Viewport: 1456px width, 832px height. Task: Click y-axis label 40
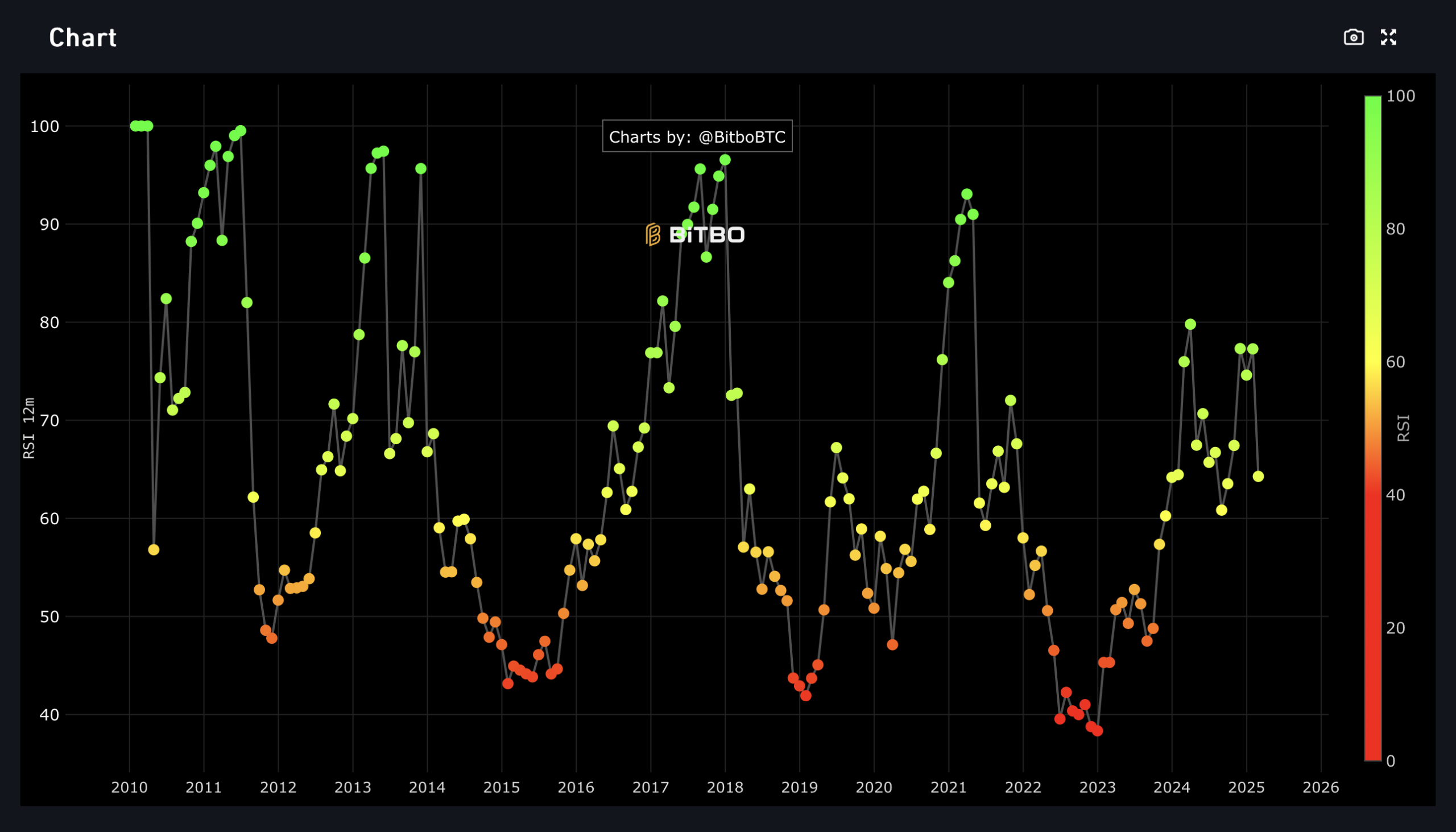49,715
